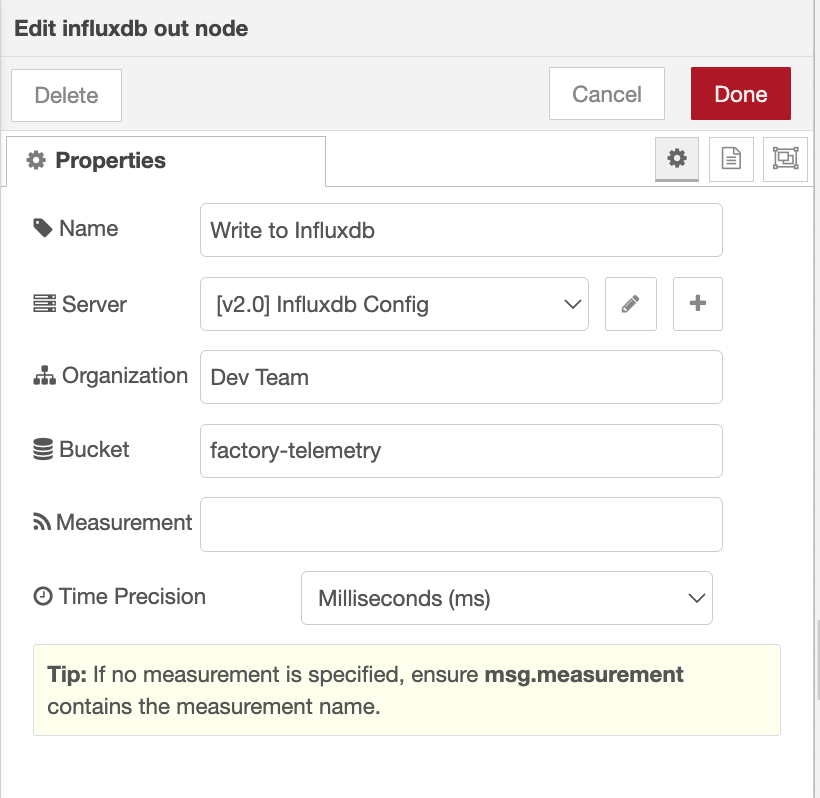Edit the Bucket field 'factory-telemetry'
The height and width of the screenshot is (798, 820).
click(x=461, y=451)
